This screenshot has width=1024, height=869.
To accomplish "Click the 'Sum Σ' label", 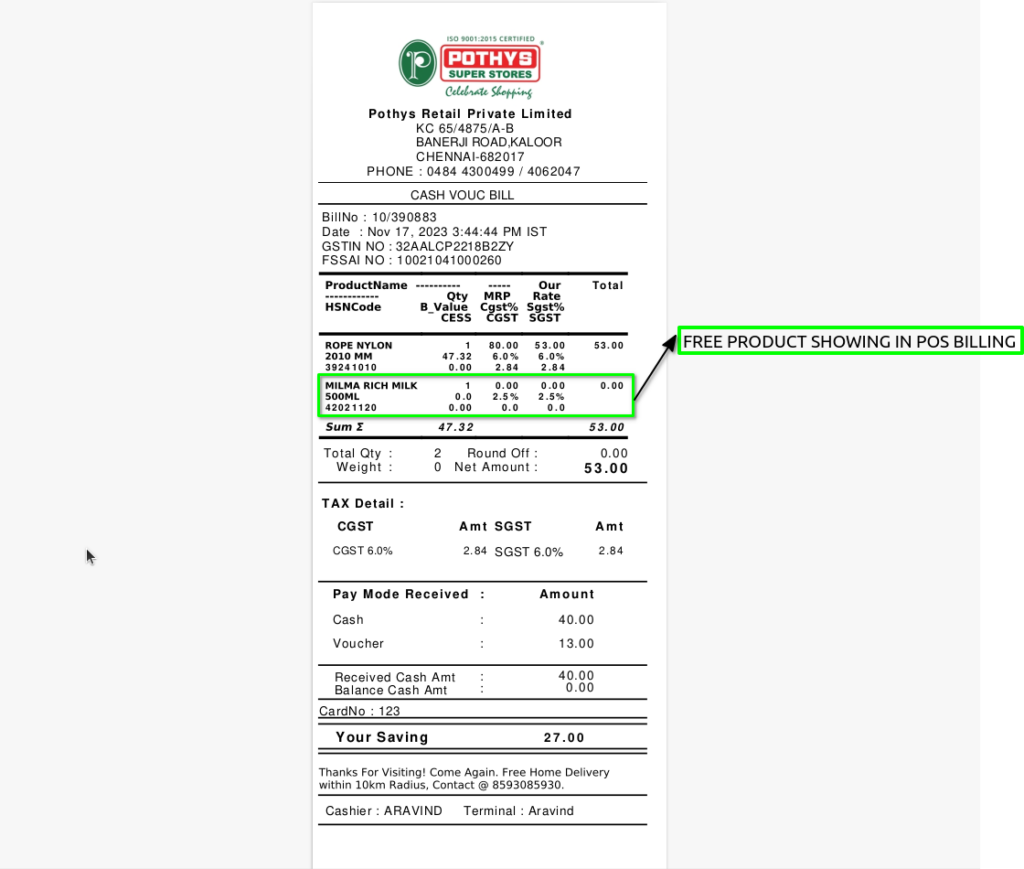I will click(x=345, y=427).
